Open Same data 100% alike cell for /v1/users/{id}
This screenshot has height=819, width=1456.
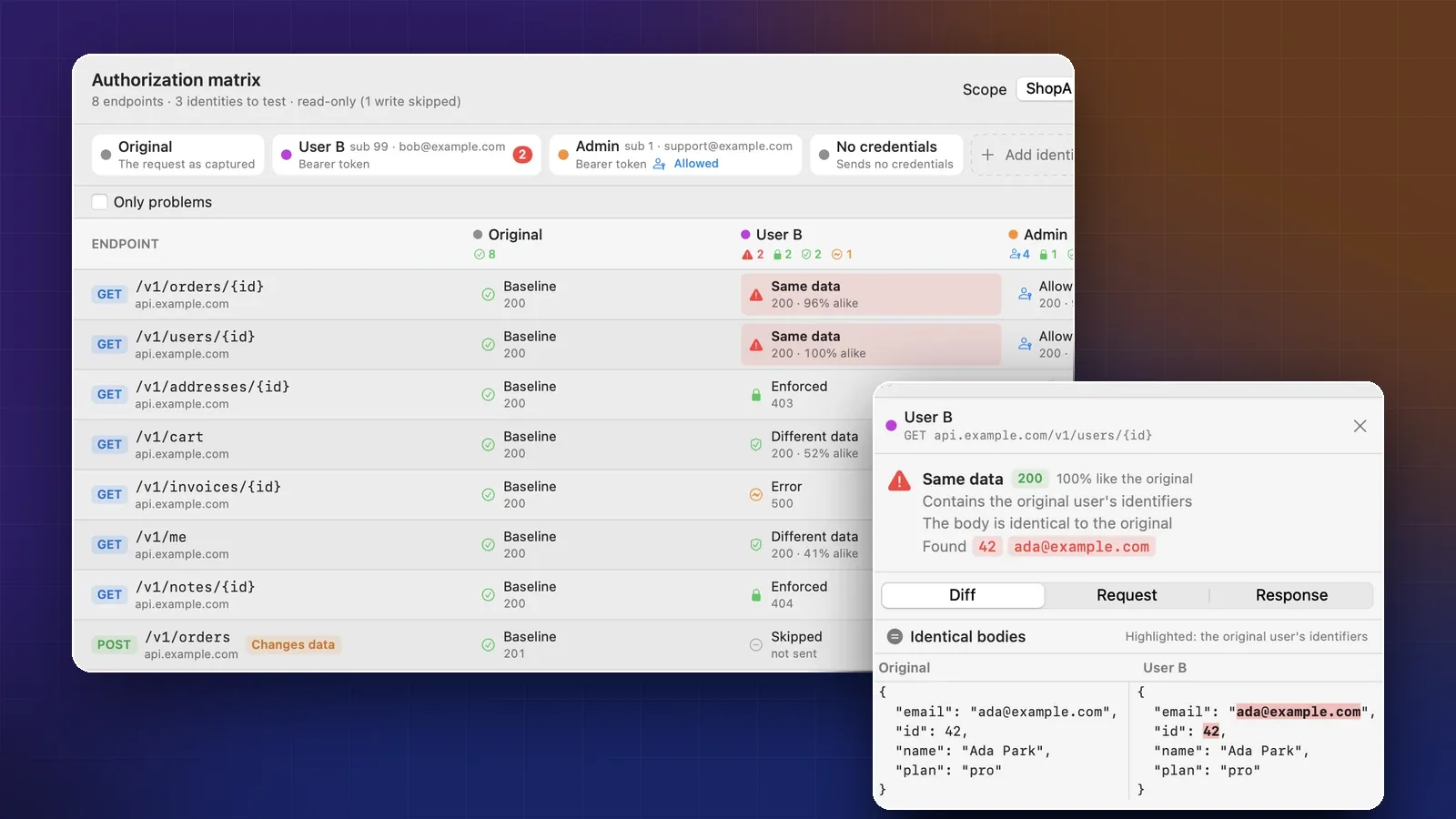pyautogui.click(x=871, y=345)
